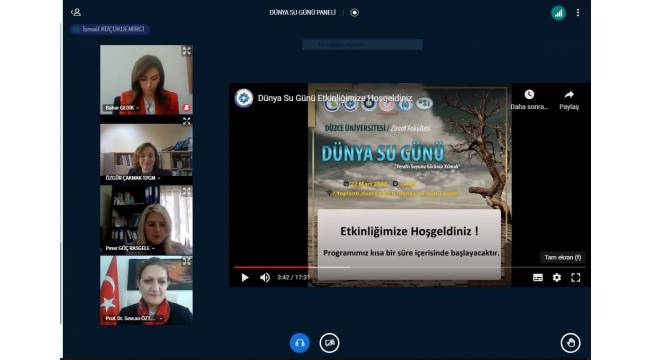Play the Dünya Su Günü video
The height and width of the screenshot is (360, 650).
245,277
